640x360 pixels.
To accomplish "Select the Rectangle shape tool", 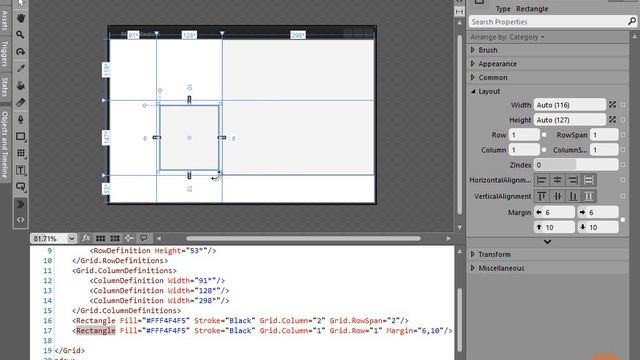I will tap(20, 137).
